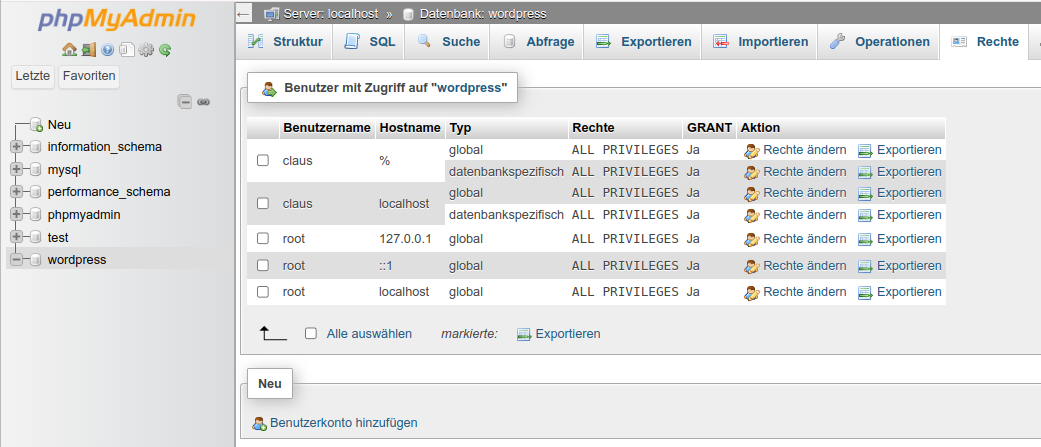Click the mysql database cylinder icon

coord(35,169)
